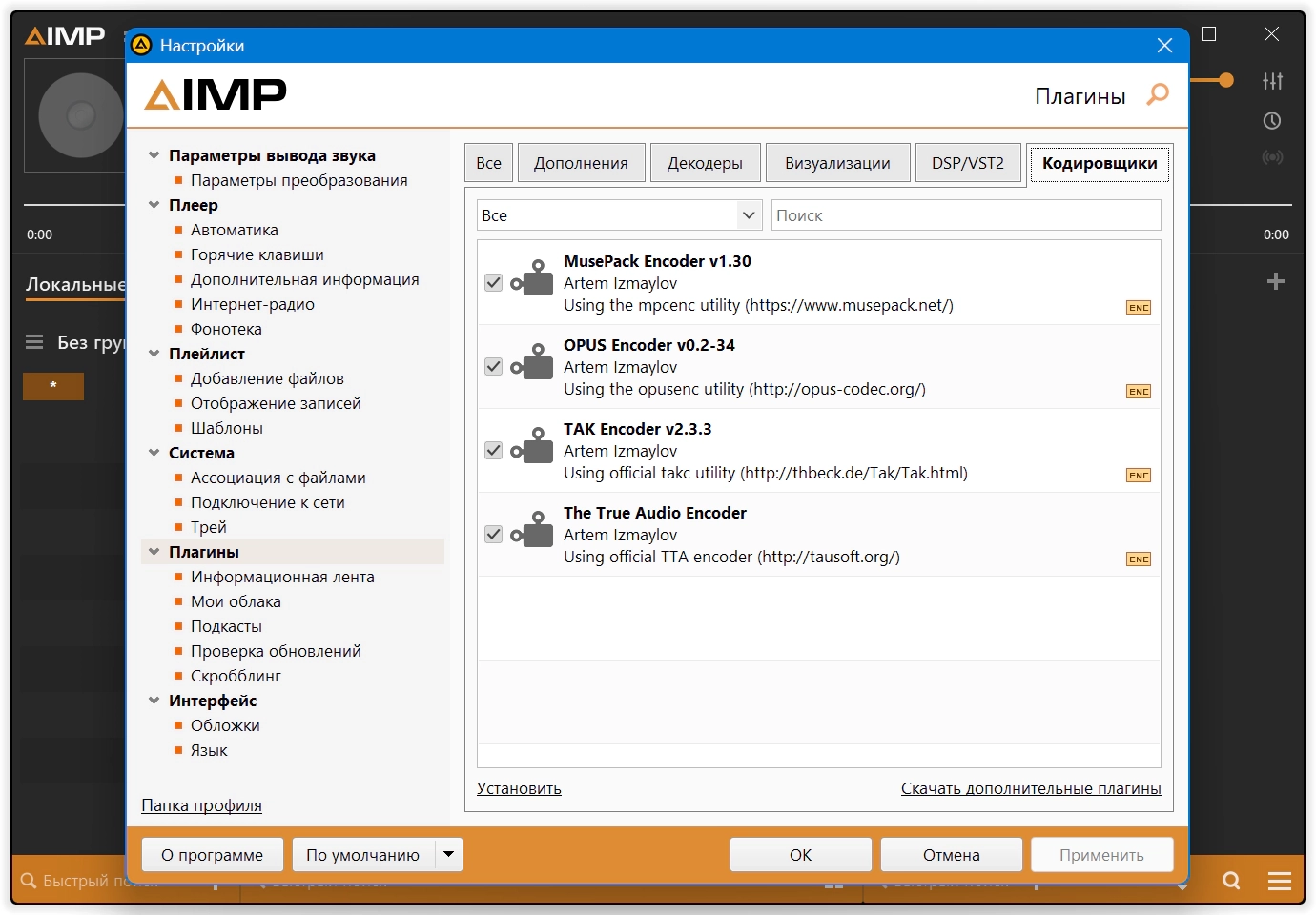Uncheck the OPUS Encoder v0.2-34 plugin
This screenshot has height=915, width=1316.
(x=493, y=366)
